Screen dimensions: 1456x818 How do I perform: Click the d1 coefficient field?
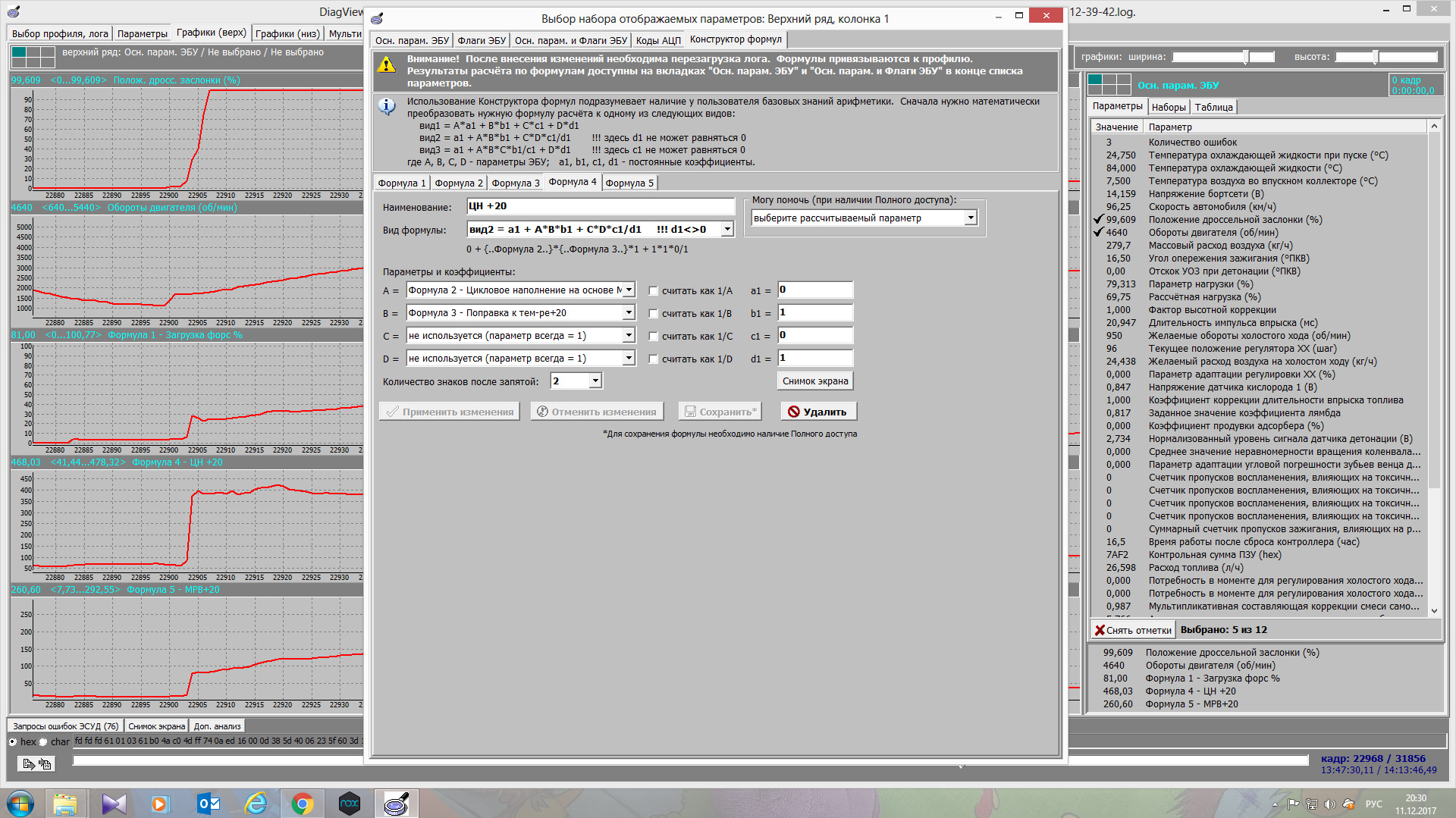click(815, 358)
